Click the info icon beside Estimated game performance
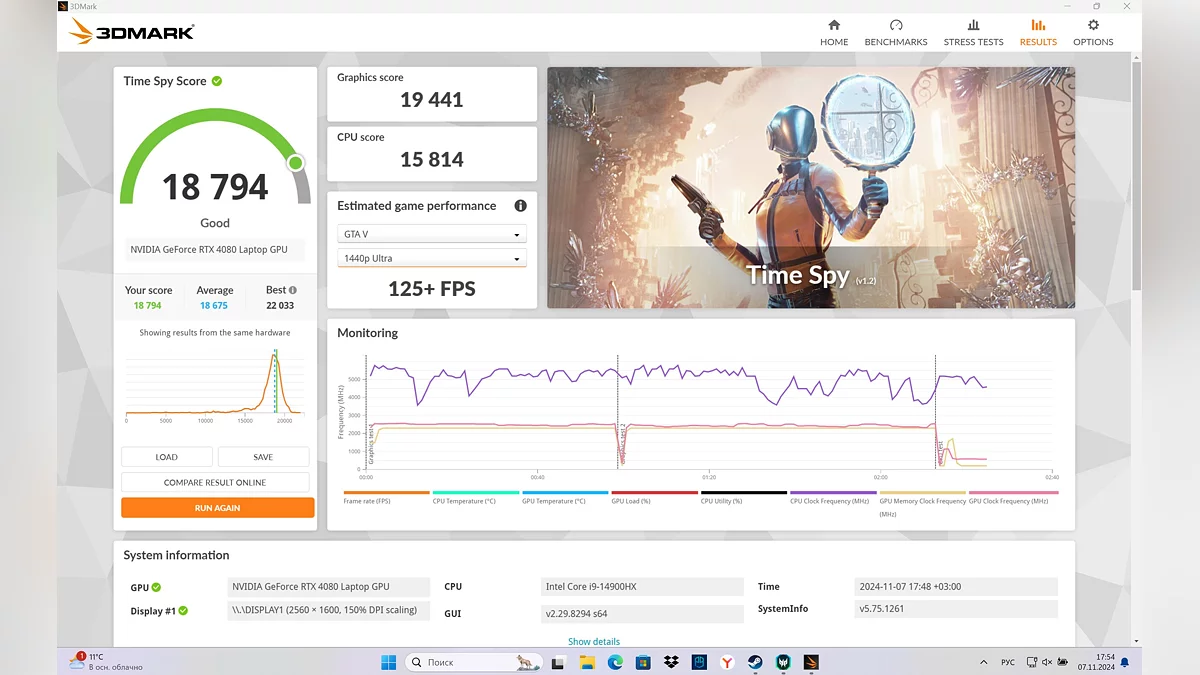1200x675 pixels. click(520, 206)
